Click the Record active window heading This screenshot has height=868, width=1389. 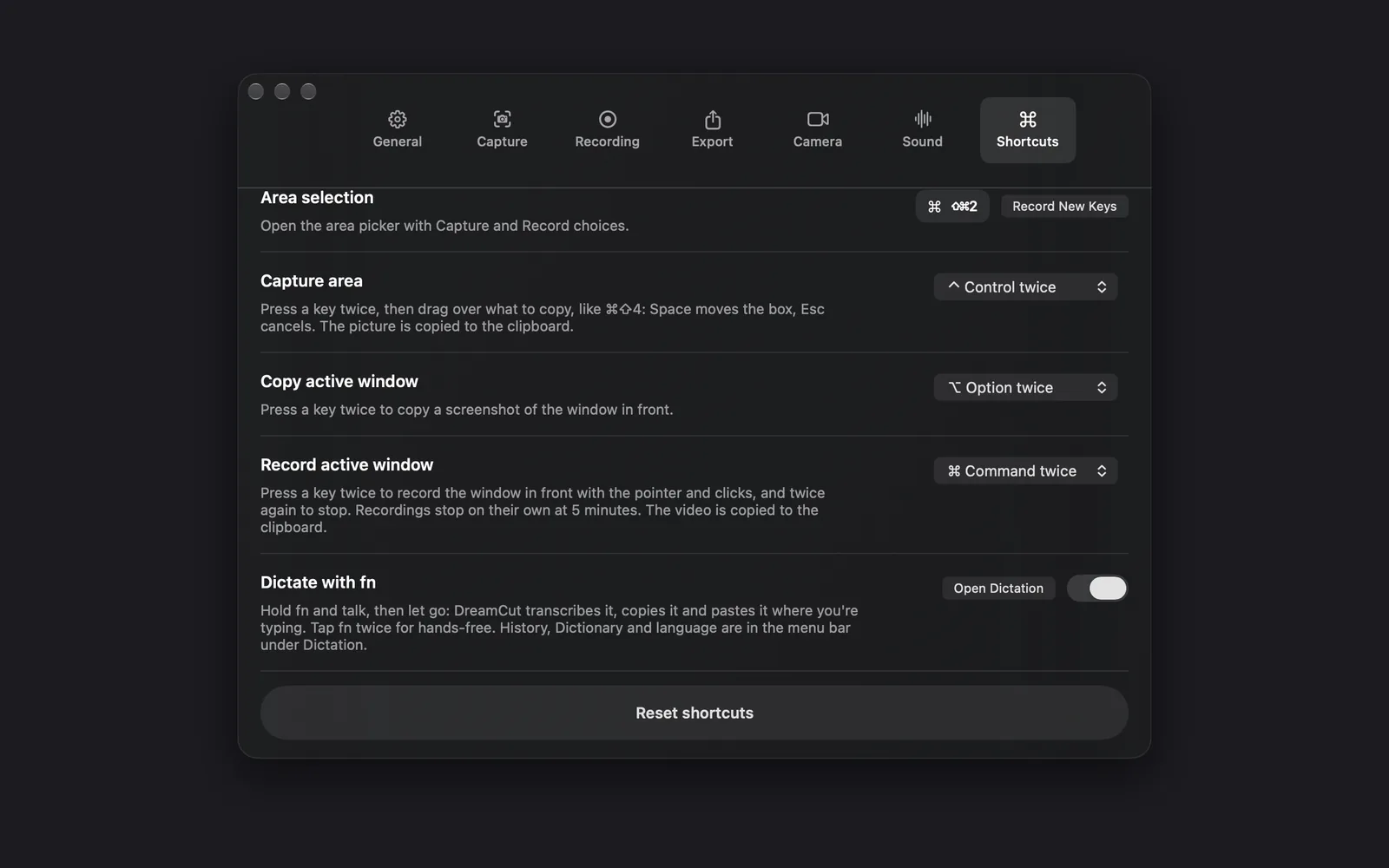pyautogui.click(x=346, y=464)
